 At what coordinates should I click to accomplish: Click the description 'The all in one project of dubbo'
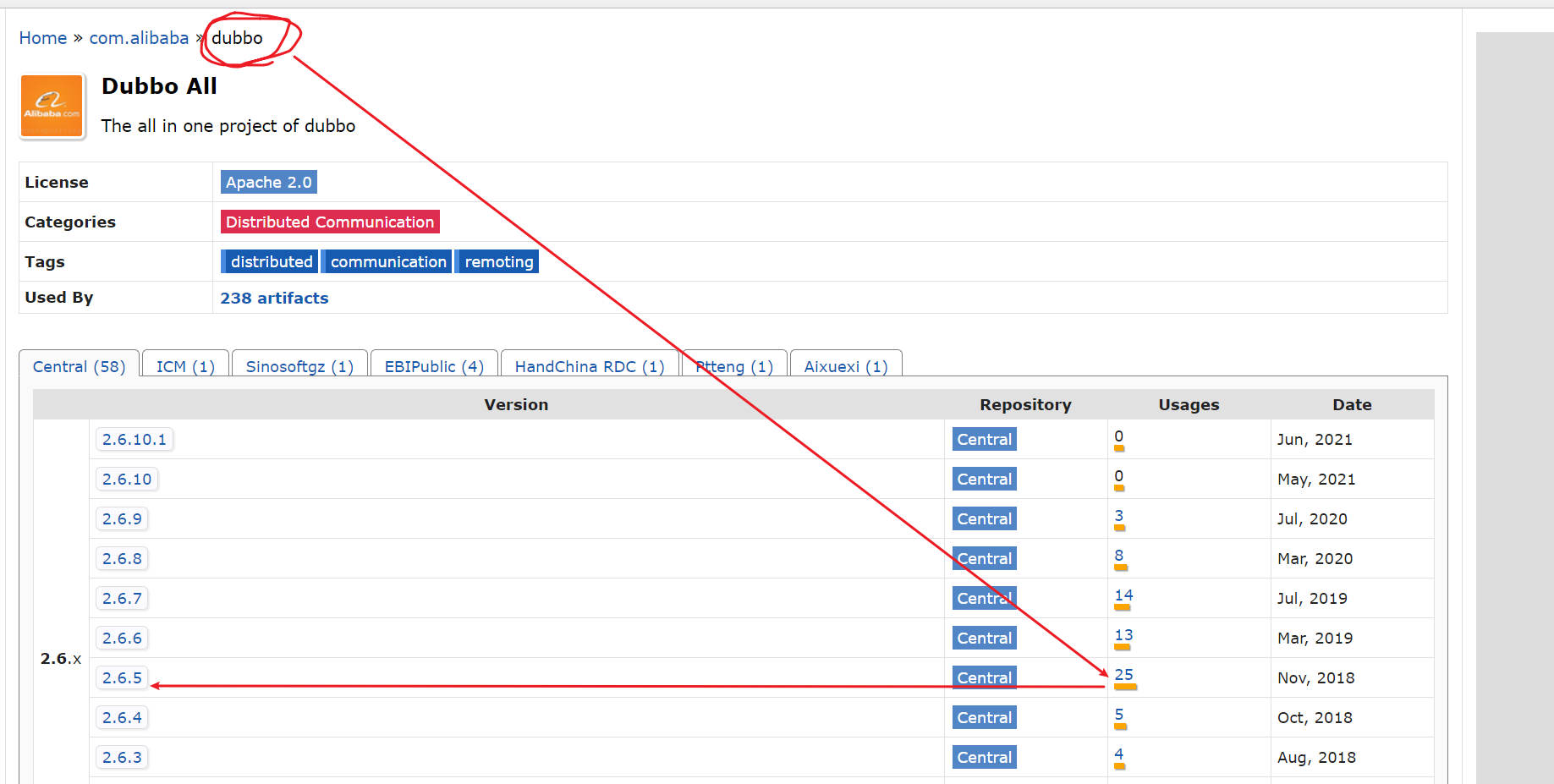[228, 126]
